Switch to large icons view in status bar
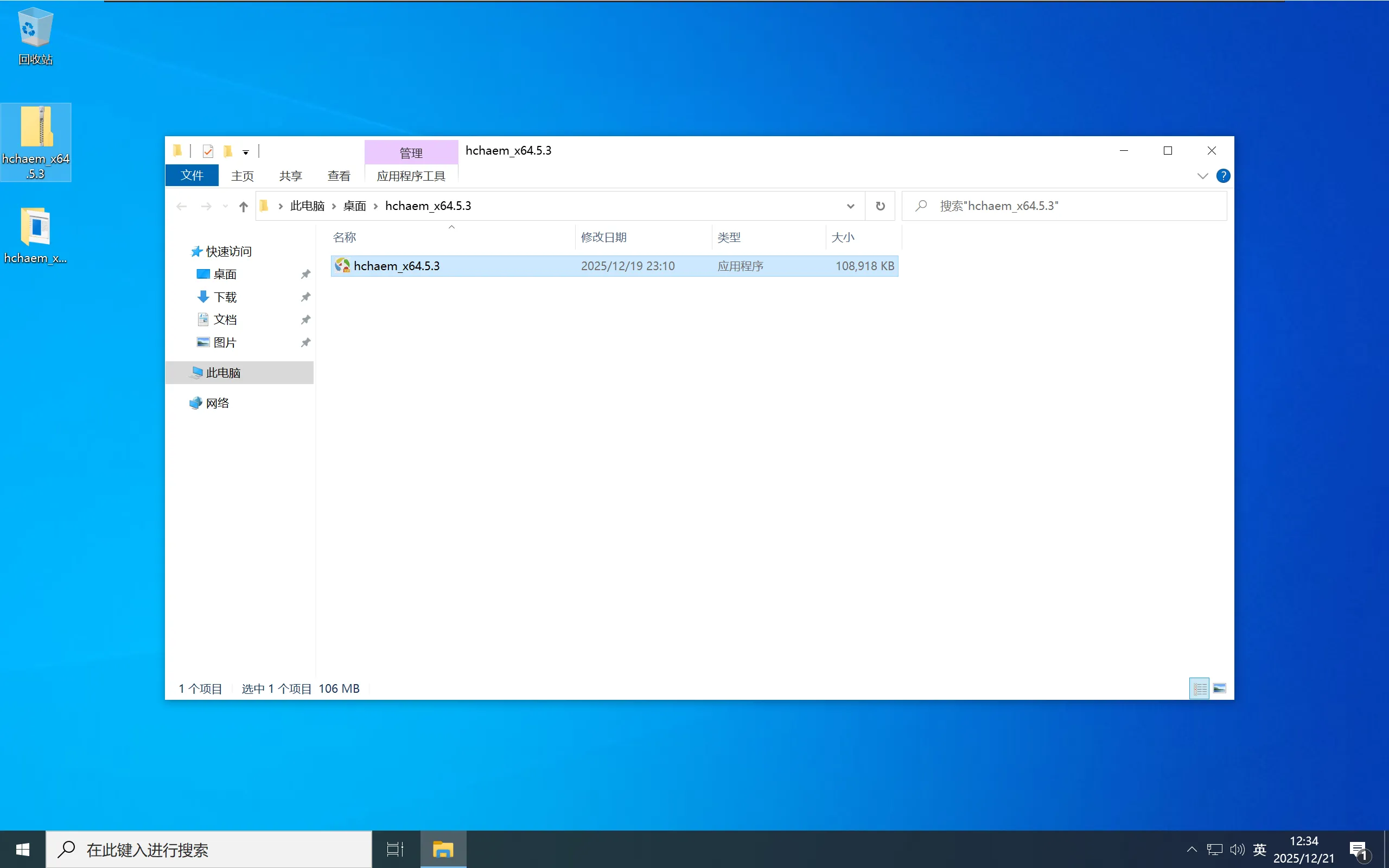 click(1220, 688)
